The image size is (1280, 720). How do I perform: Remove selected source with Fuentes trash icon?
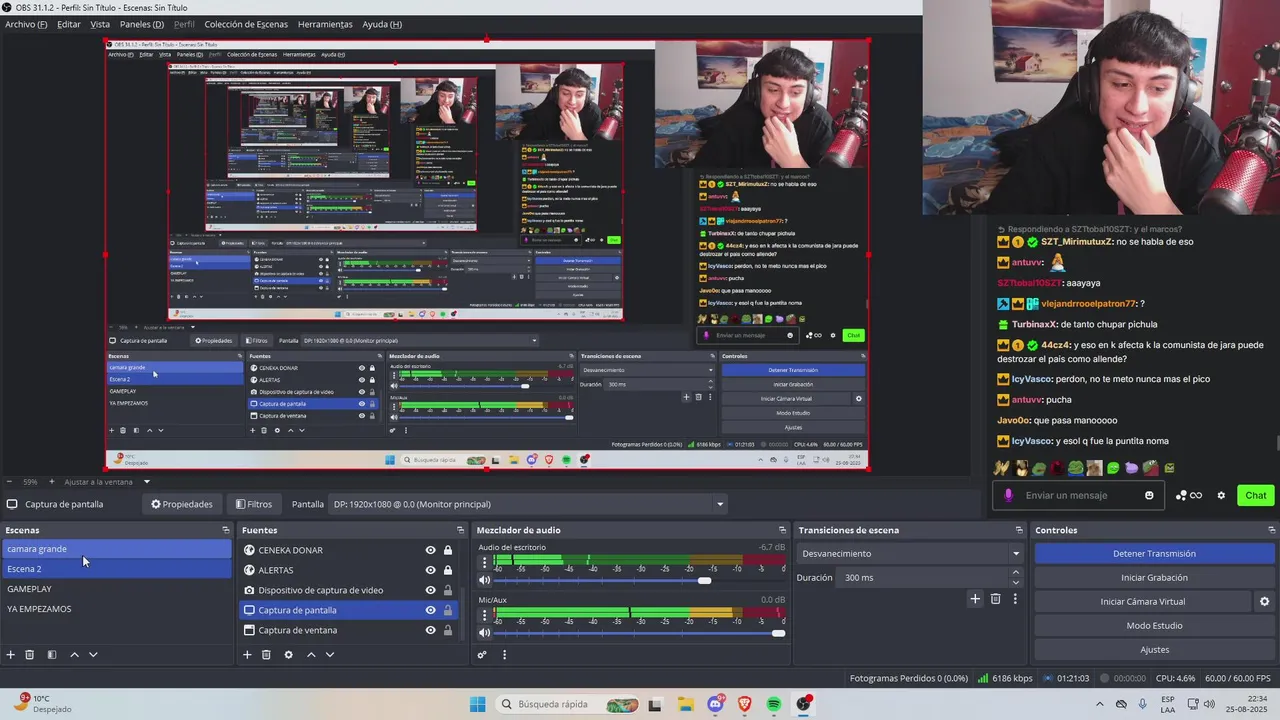pos(266,655)
